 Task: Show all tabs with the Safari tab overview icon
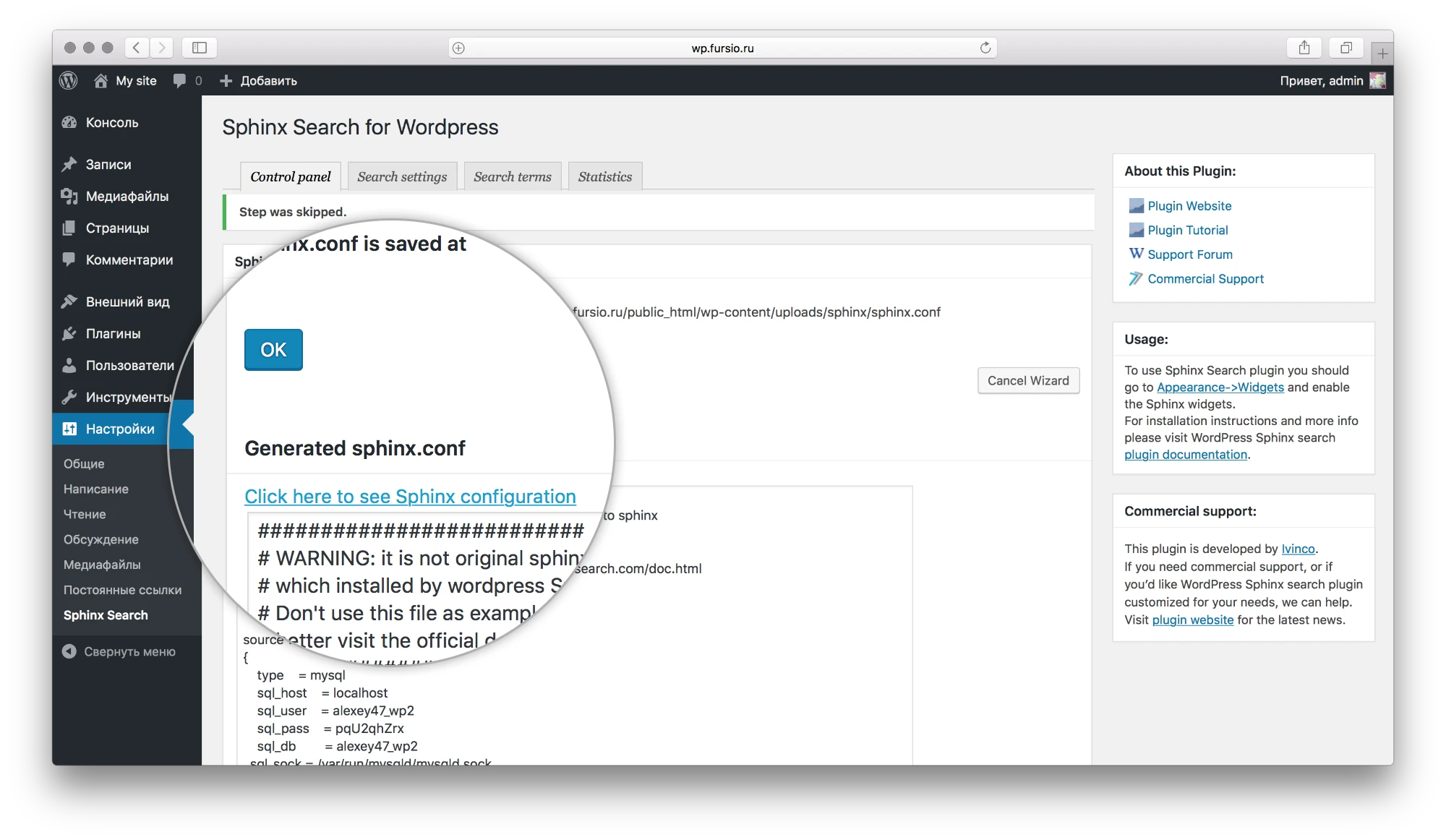[1346, 48]
